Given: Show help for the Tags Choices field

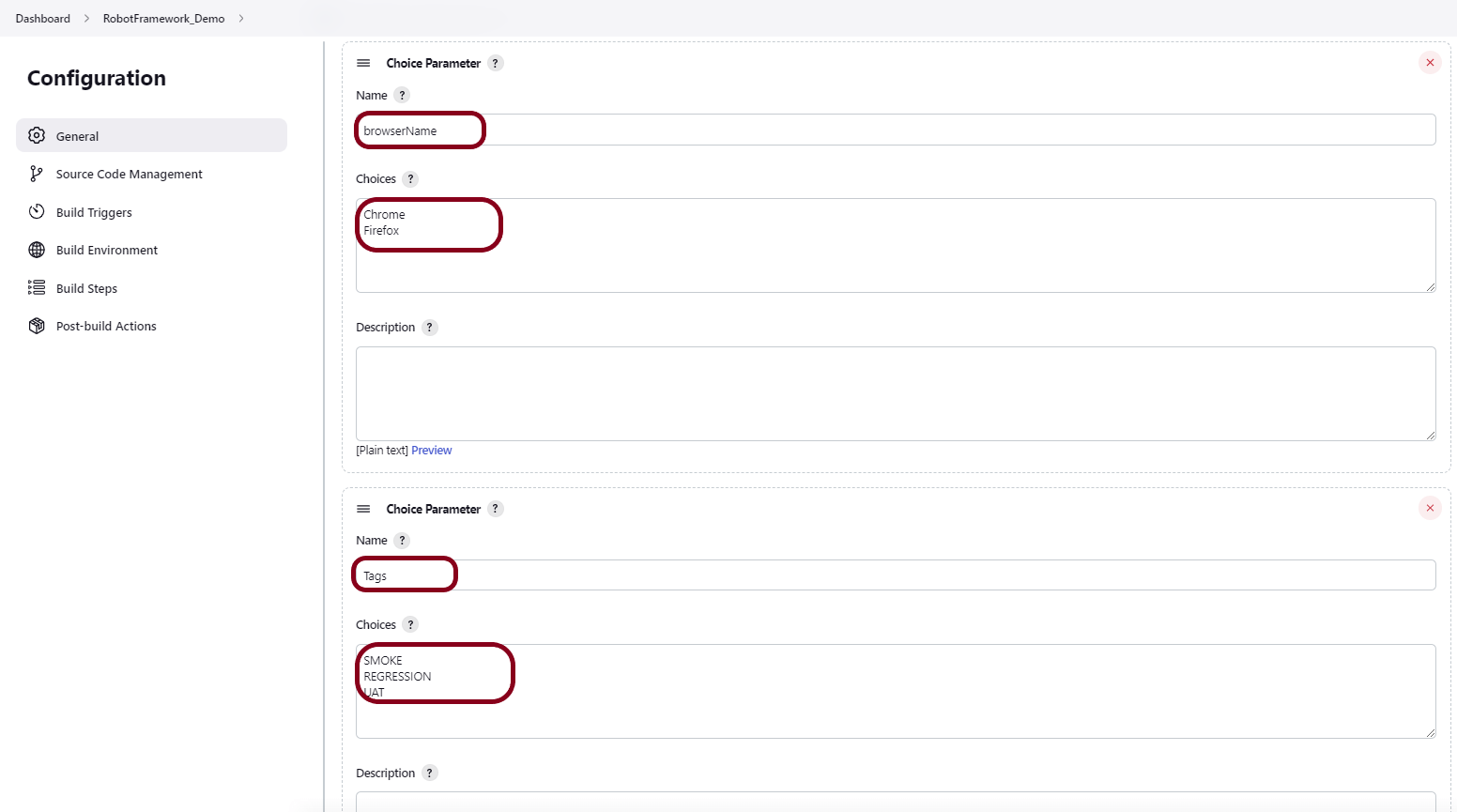Looking at the screenshot, I should point(410,624).
